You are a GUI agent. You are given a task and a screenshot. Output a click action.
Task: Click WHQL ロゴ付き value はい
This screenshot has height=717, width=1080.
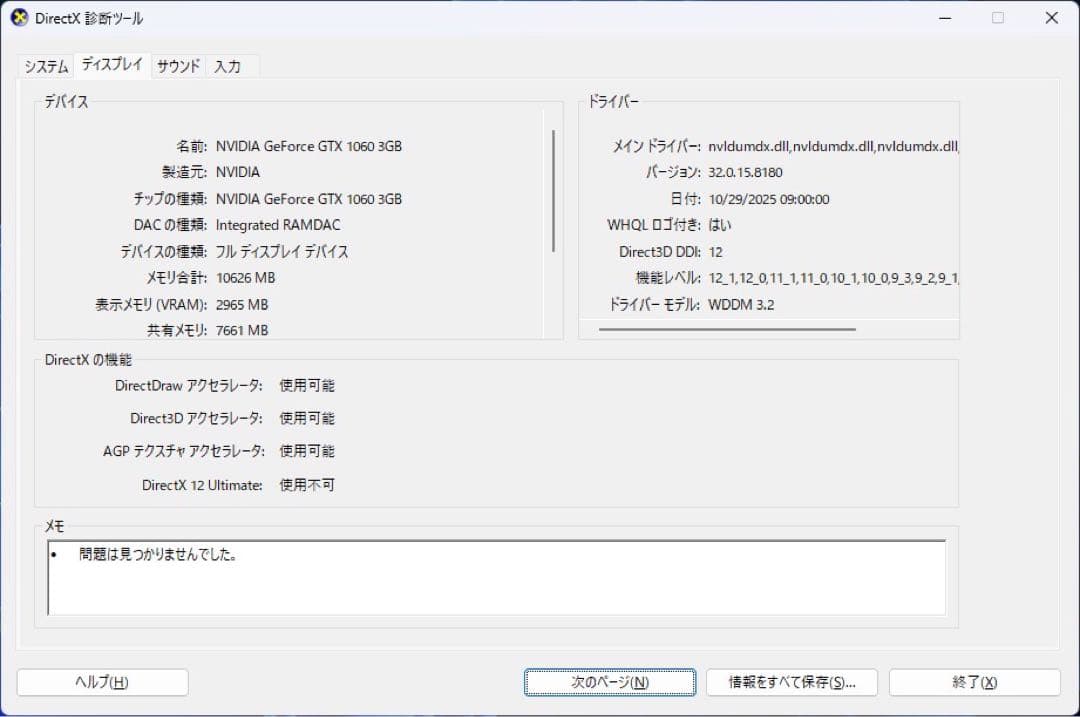pos(720,225)
